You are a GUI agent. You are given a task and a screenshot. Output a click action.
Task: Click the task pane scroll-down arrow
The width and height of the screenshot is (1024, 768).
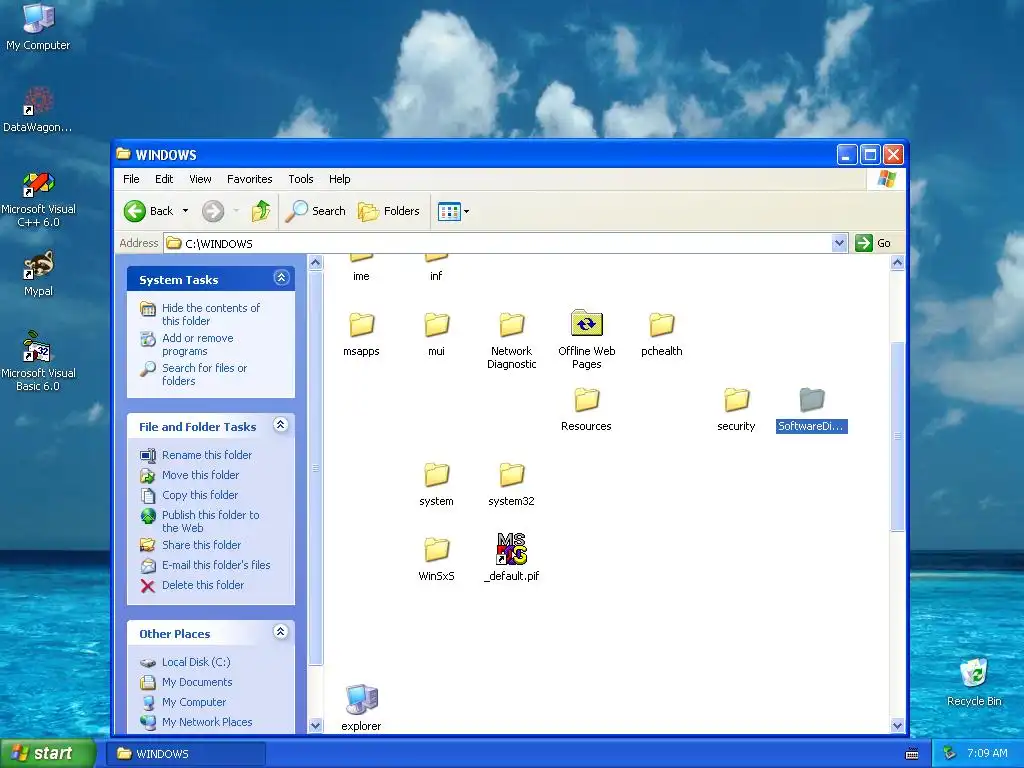315,726
